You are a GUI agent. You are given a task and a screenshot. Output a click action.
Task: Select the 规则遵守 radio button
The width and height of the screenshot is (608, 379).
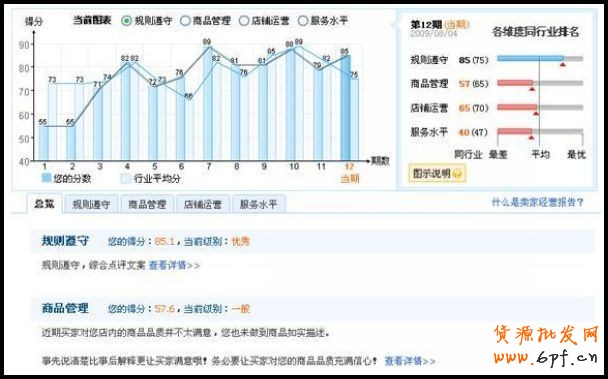coord(126,21)
